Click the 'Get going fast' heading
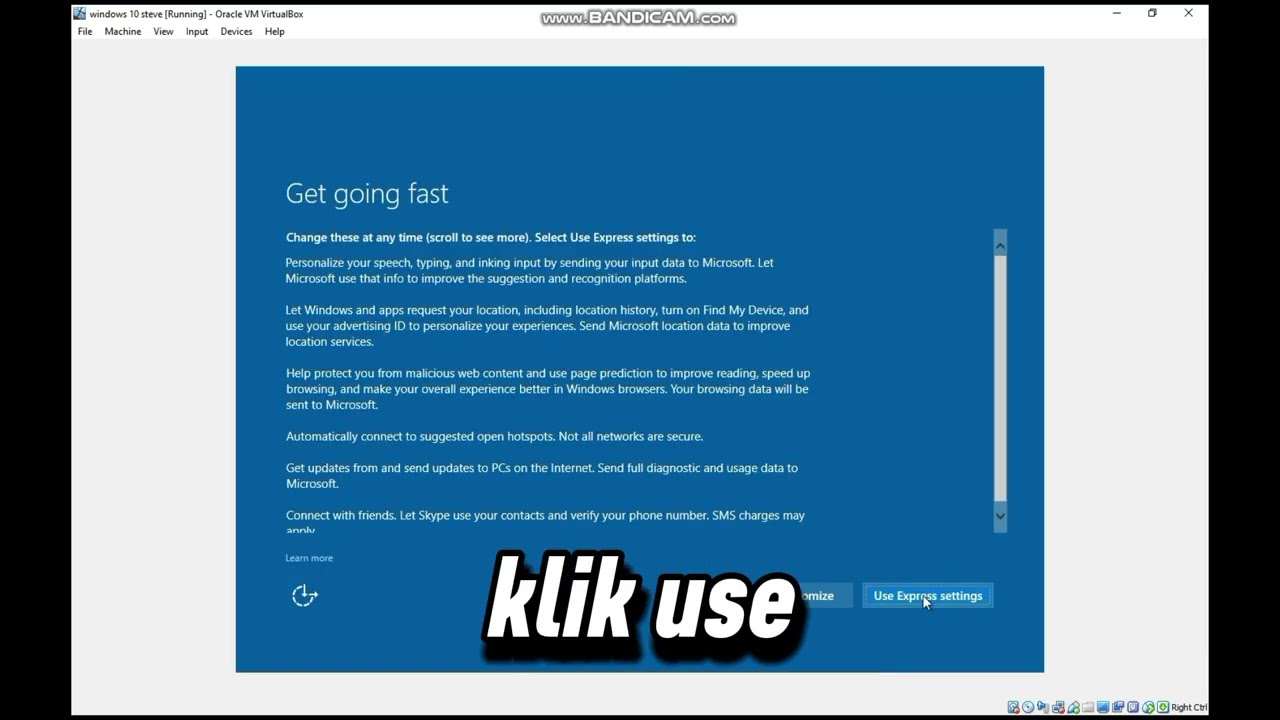Viewport: 1280px width, 720px height. pyautogui.click(x=367, y=193)
